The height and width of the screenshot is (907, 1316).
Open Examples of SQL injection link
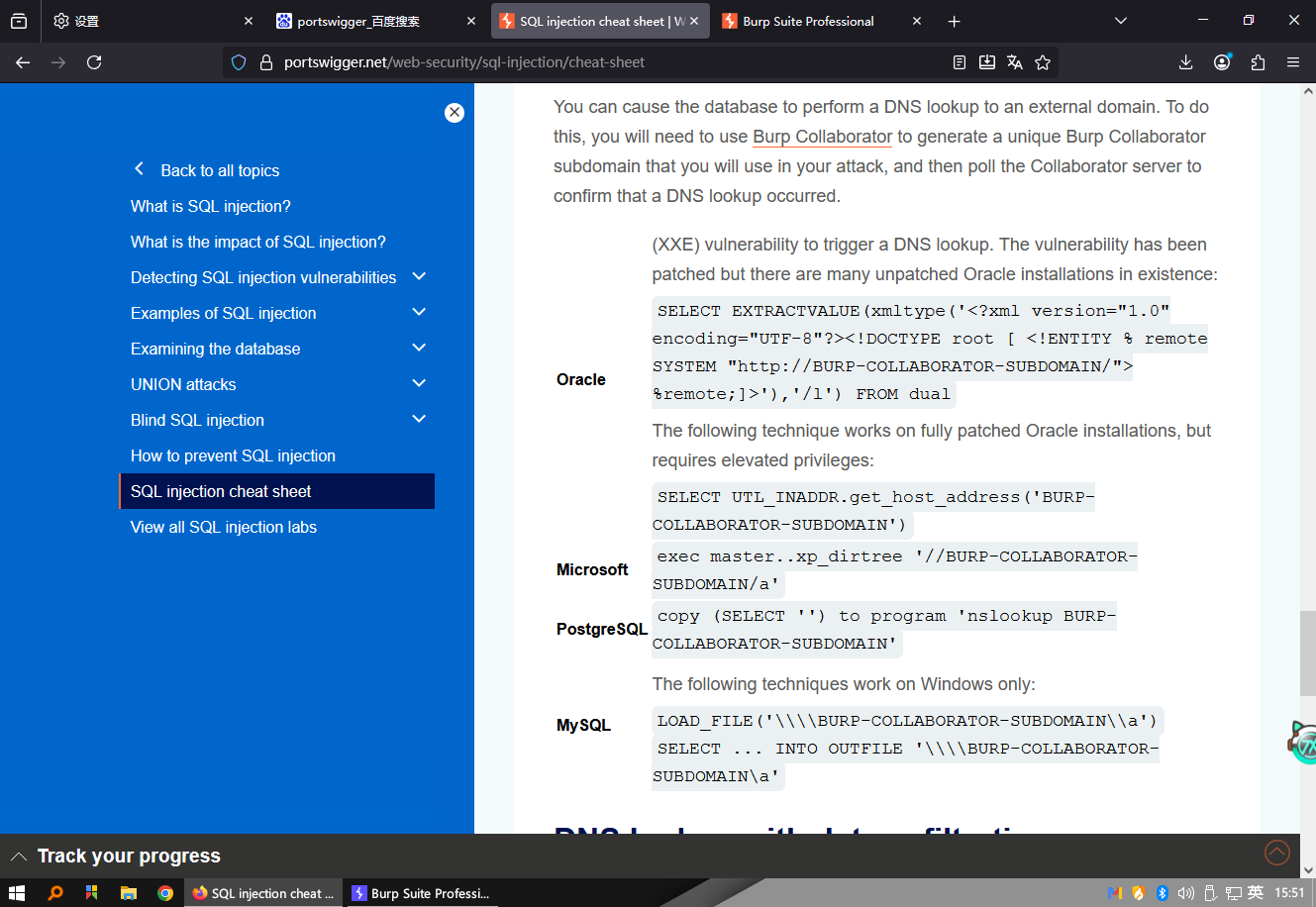point(224,313)
